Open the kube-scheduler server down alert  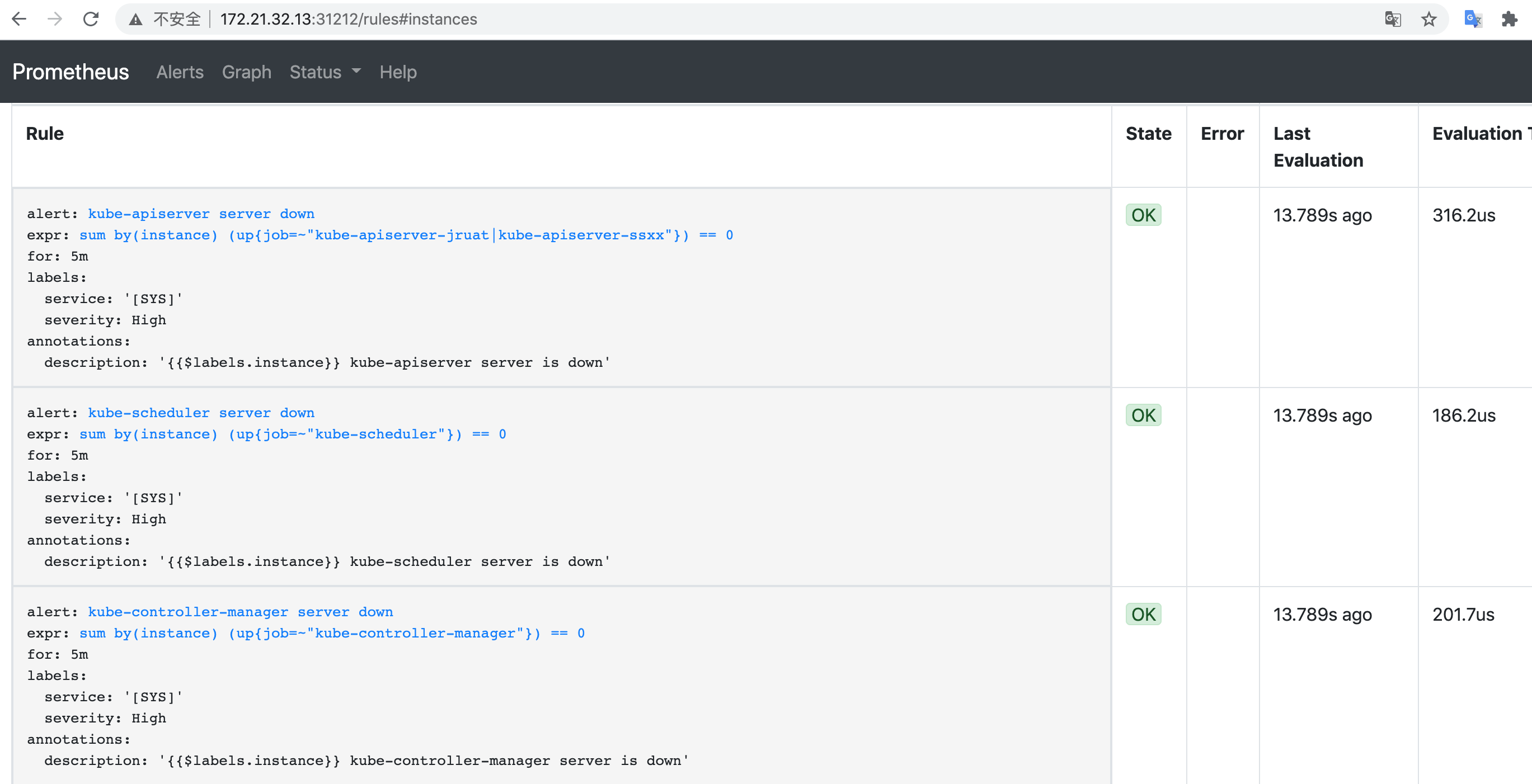pyautogui.click(x=201, y=413)
